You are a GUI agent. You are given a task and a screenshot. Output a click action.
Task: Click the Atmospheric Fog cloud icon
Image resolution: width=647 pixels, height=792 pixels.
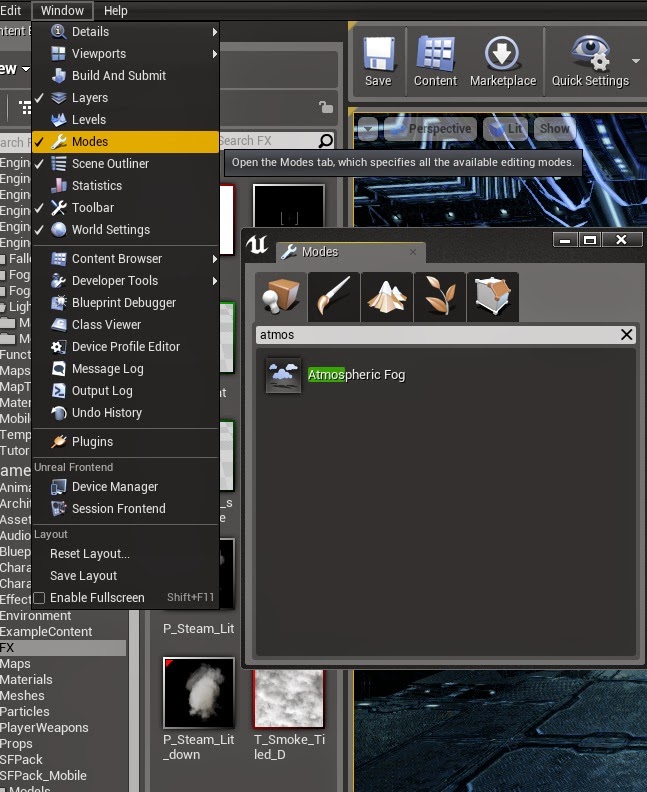tap(283, 375)
